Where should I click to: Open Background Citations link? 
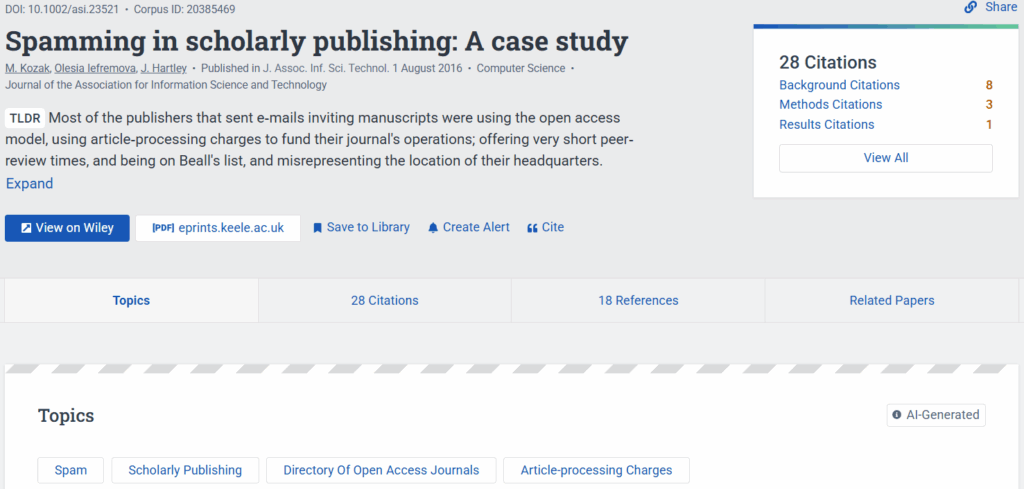coord(839,85)
